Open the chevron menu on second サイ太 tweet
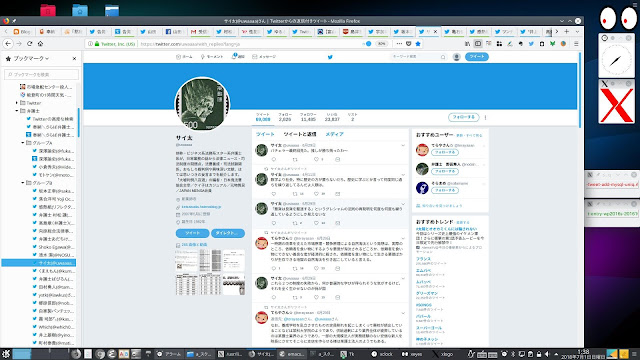 pyautogui.click(x=403, y=175)
